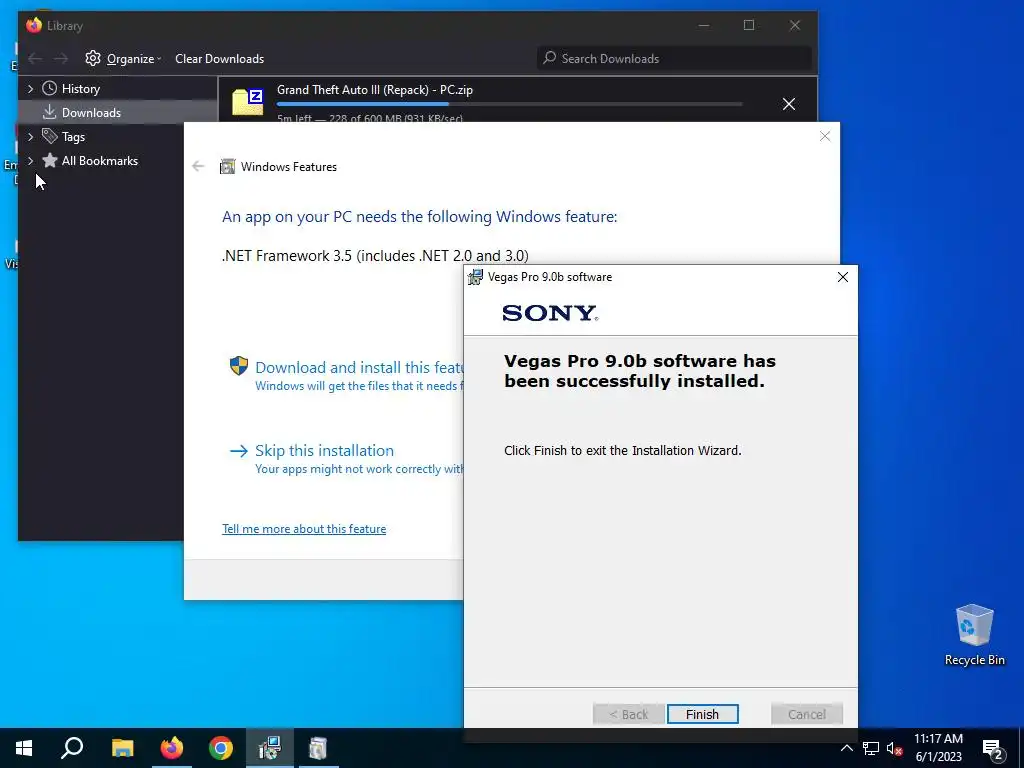
Task: Click the Sony logo in the installer
Action: (x=550, y=313)
